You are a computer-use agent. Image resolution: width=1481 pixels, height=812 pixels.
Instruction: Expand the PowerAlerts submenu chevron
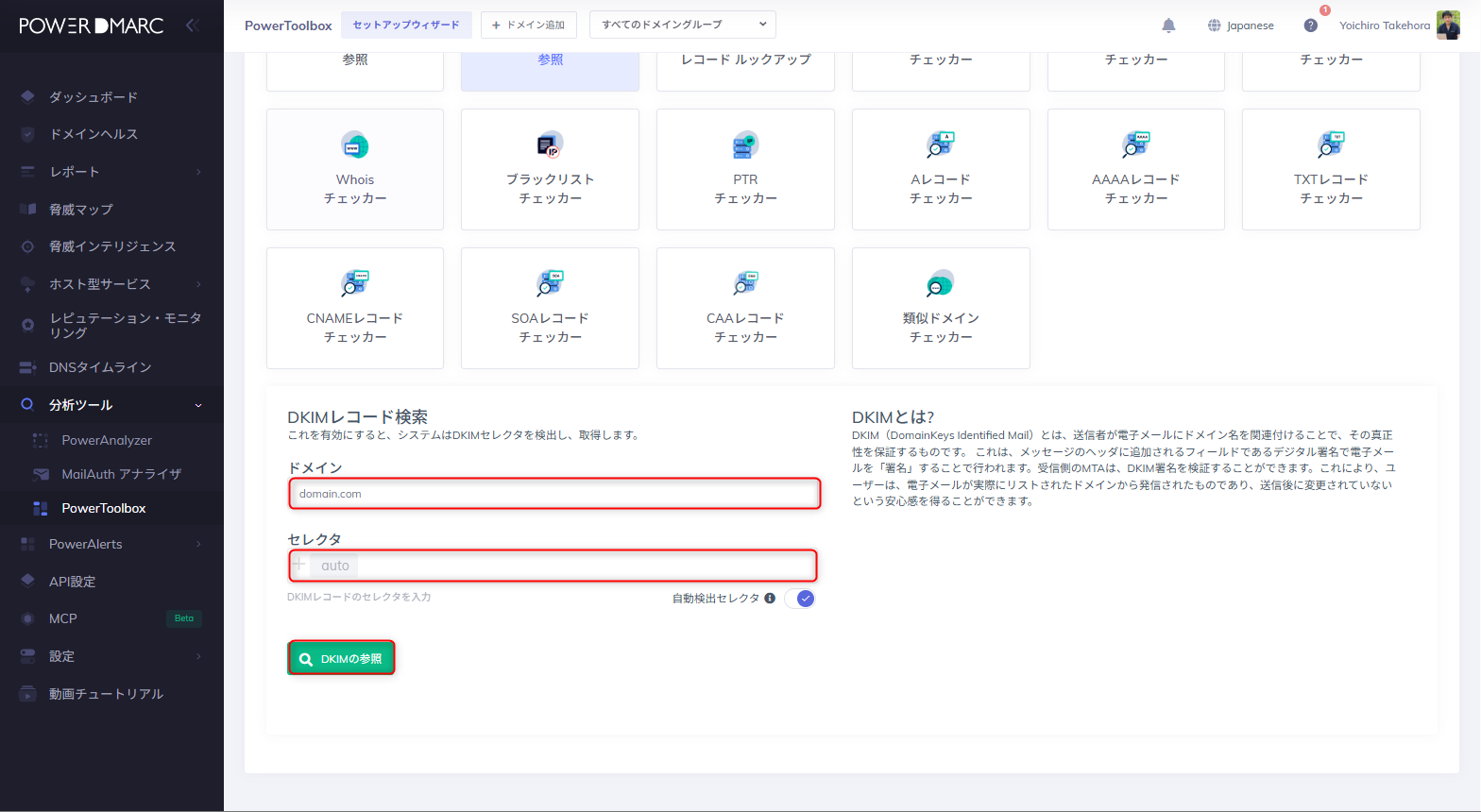198,544
